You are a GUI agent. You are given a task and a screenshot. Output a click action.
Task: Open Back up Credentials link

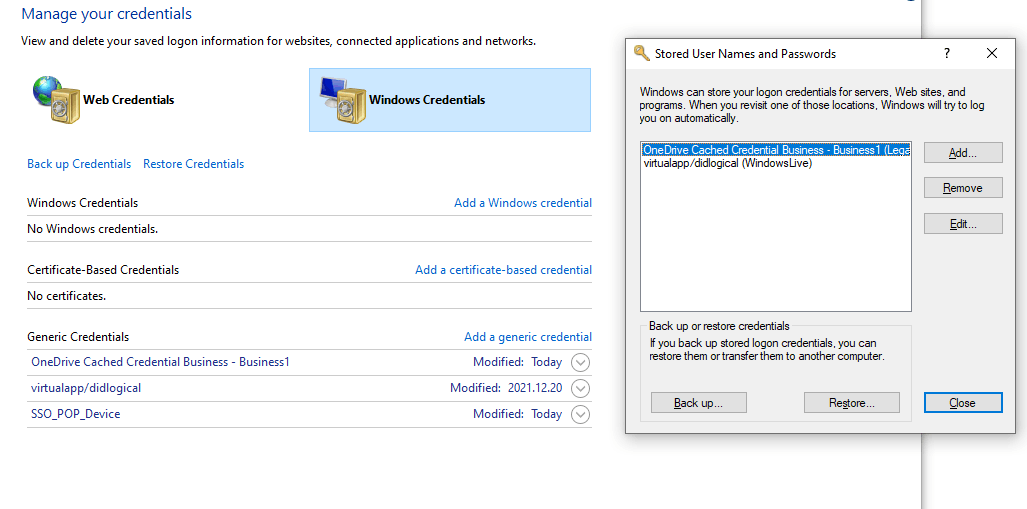79,164
